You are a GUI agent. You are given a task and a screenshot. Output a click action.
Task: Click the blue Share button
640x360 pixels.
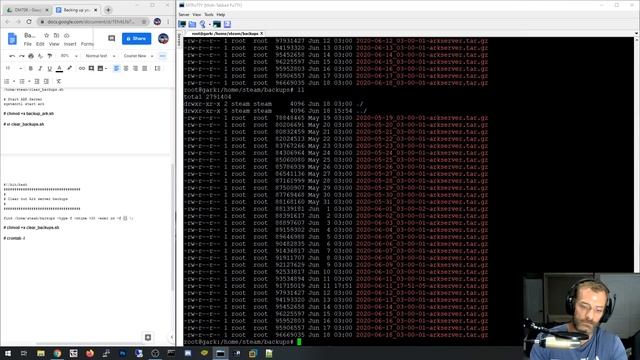click(x=136, y=39)
